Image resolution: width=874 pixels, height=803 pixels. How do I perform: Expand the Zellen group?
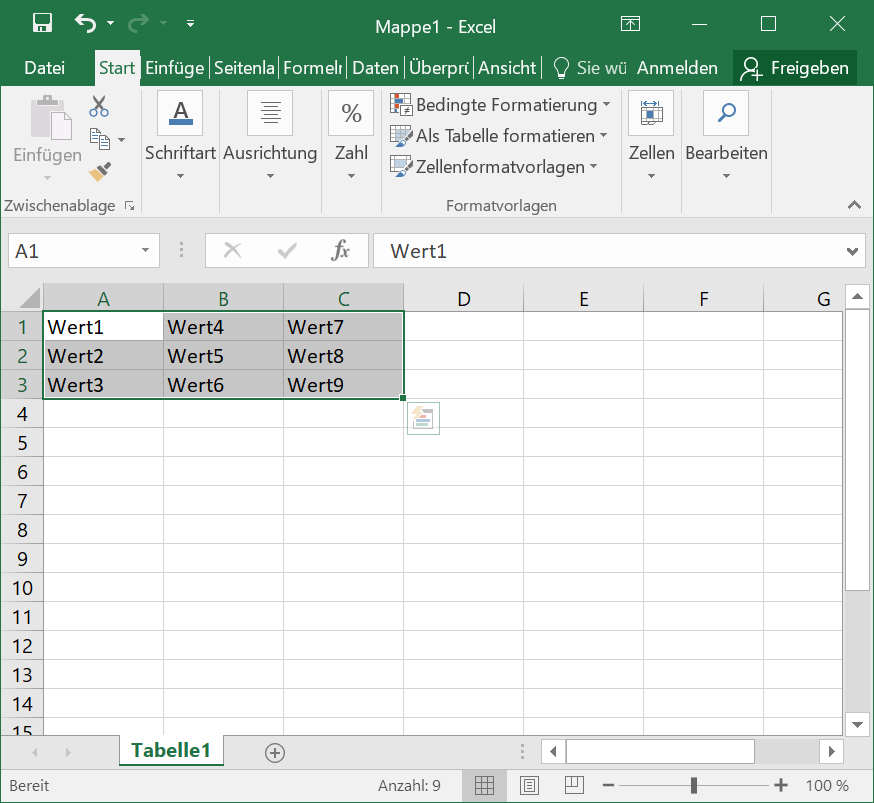click(651, 136)
